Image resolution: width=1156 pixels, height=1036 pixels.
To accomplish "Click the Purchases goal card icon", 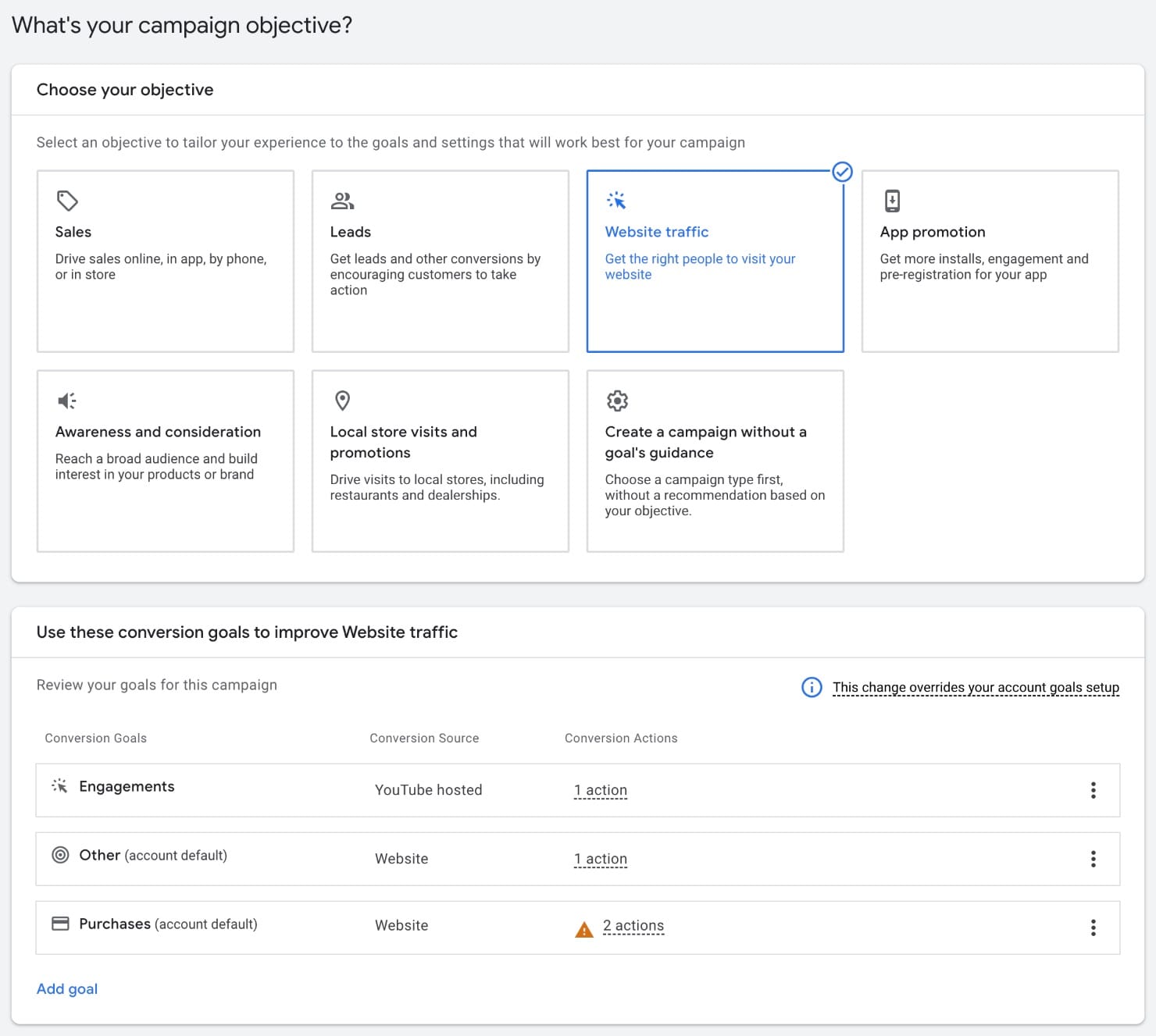I will 59,924.
